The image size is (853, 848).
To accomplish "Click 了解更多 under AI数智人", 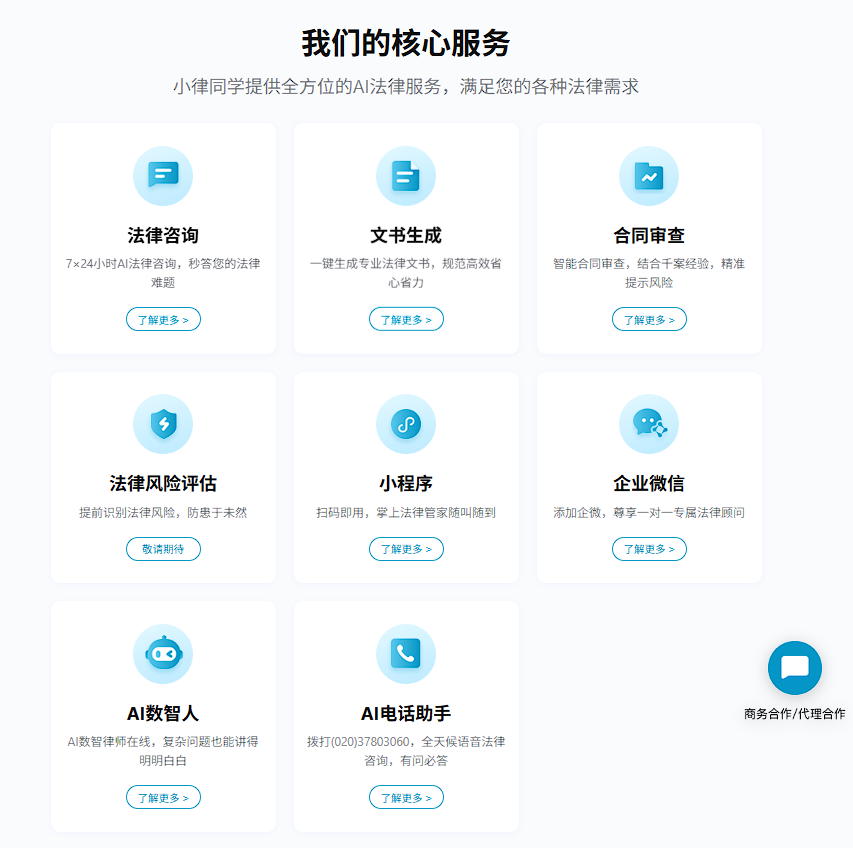I will [x=163, y=797].
